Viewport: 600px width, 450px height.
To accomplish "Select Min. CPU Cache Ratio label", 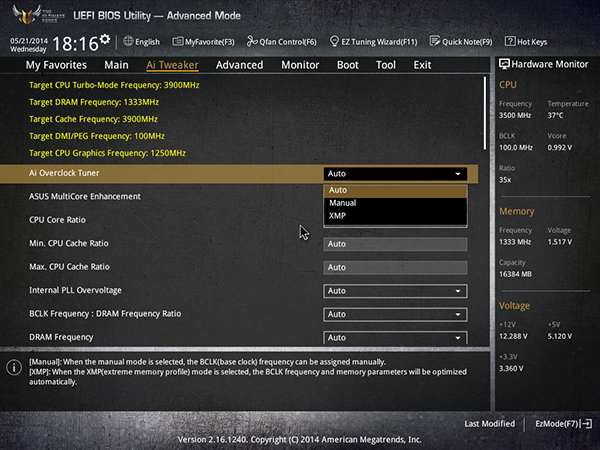I will coord(68,243).
